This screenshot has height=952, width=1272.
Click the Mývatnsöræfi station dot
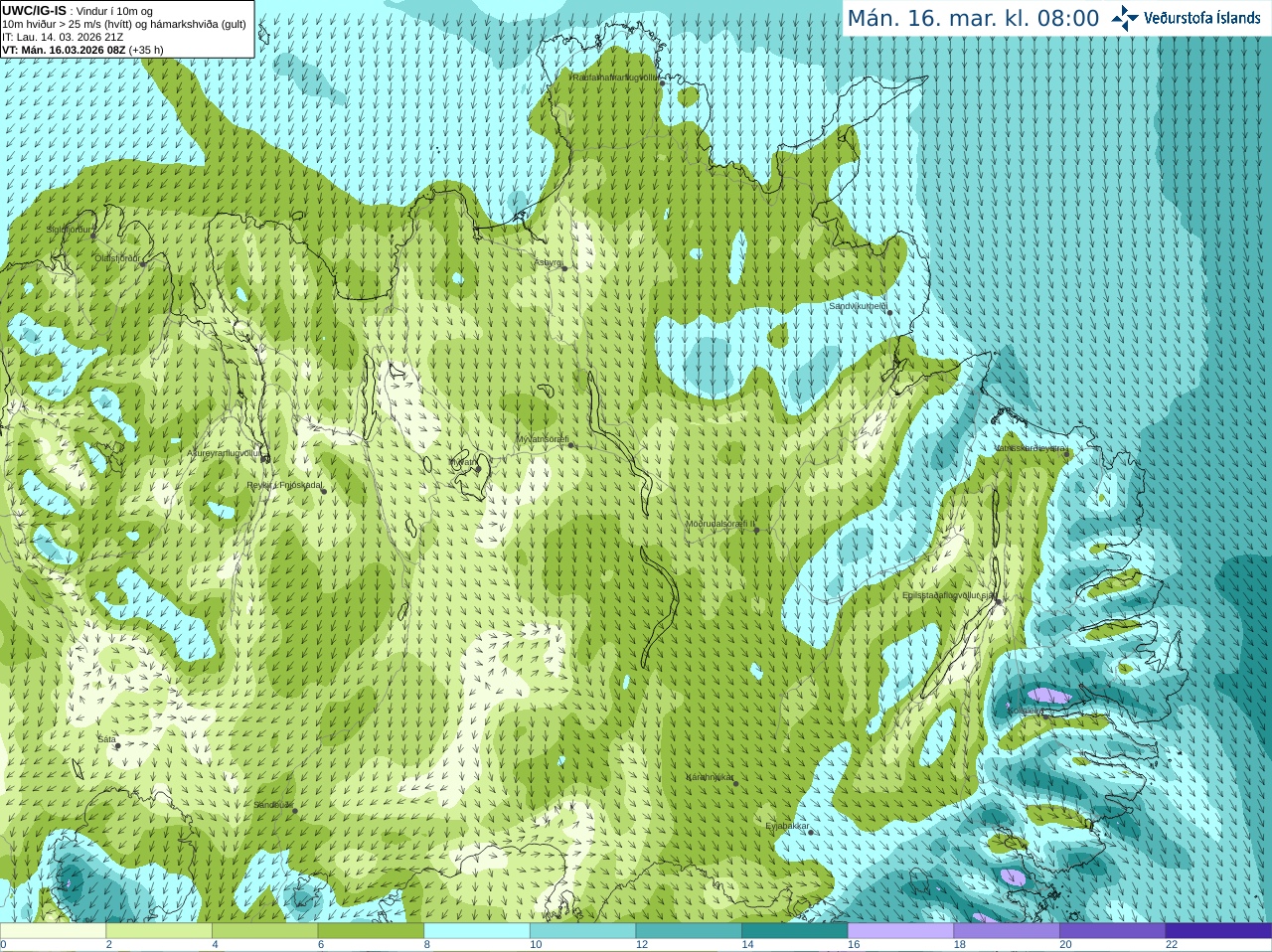coord(570,445)
